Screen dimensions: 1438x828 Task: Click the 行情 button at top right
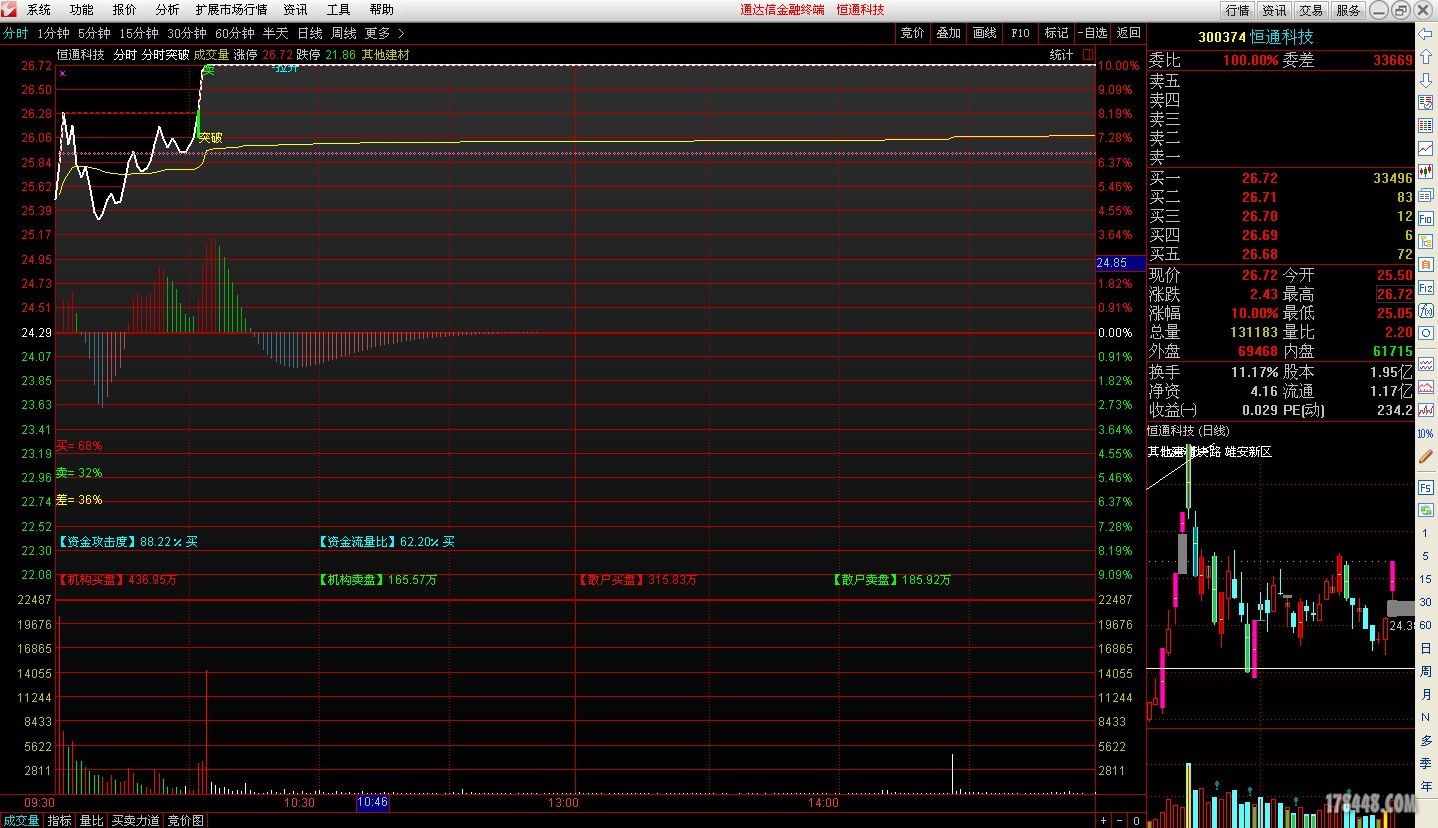[x=1237, y=10]
